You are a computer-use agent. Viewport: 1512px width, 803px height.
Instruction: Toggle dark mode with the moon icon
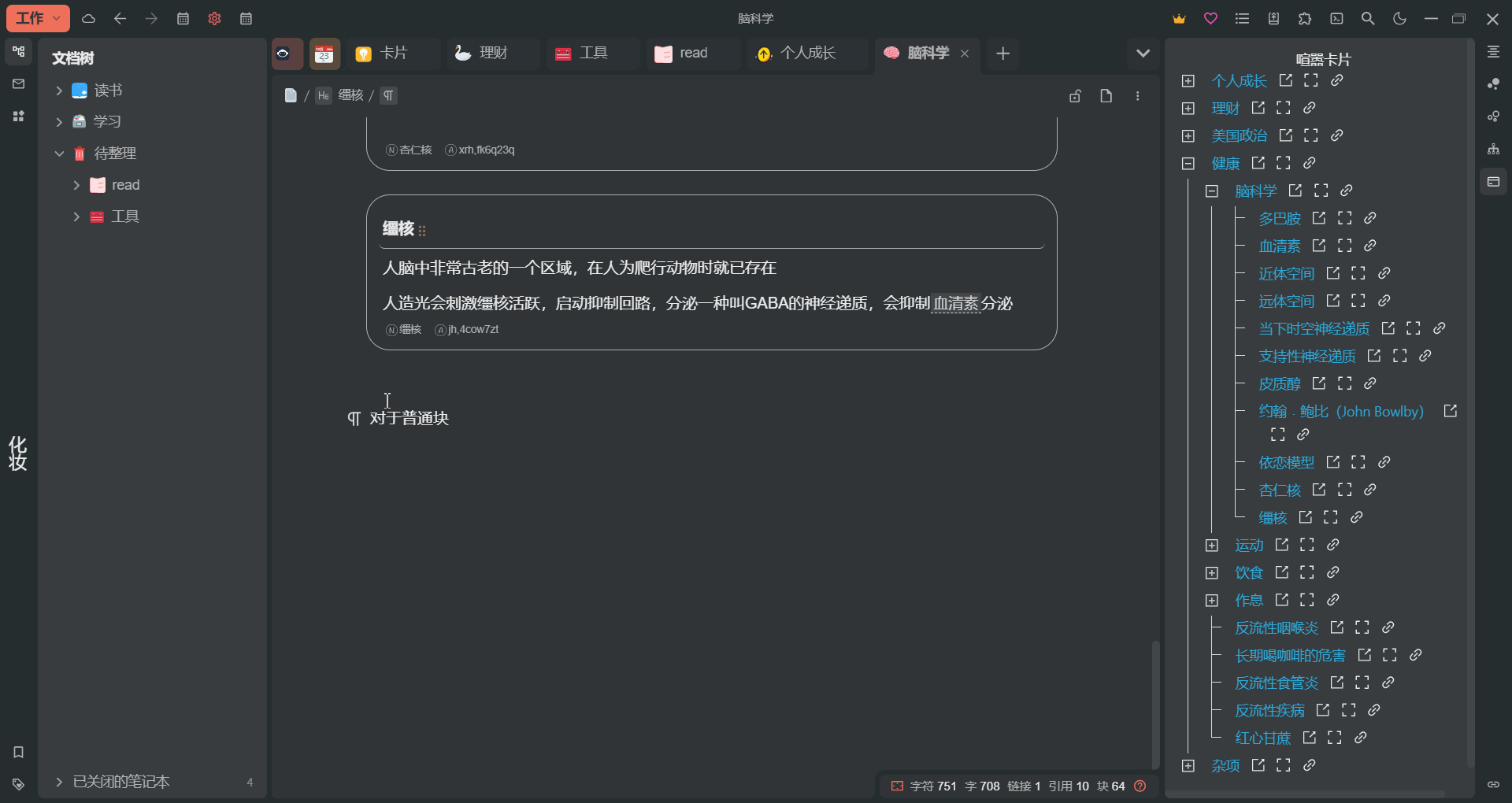click(x=1399, y=18)
